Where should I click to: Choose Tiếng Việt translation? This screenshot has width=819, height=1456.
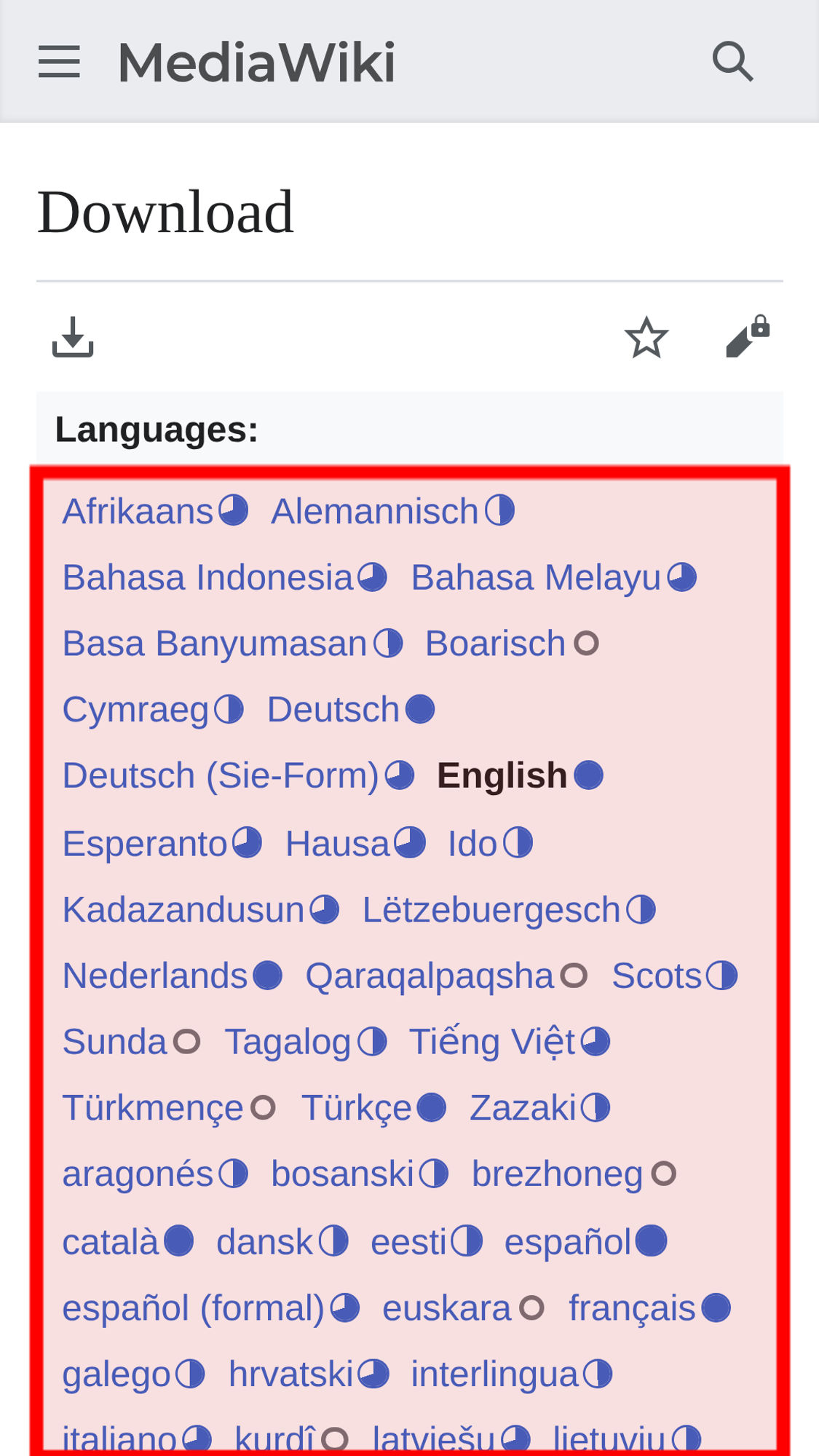[492, 1042]
